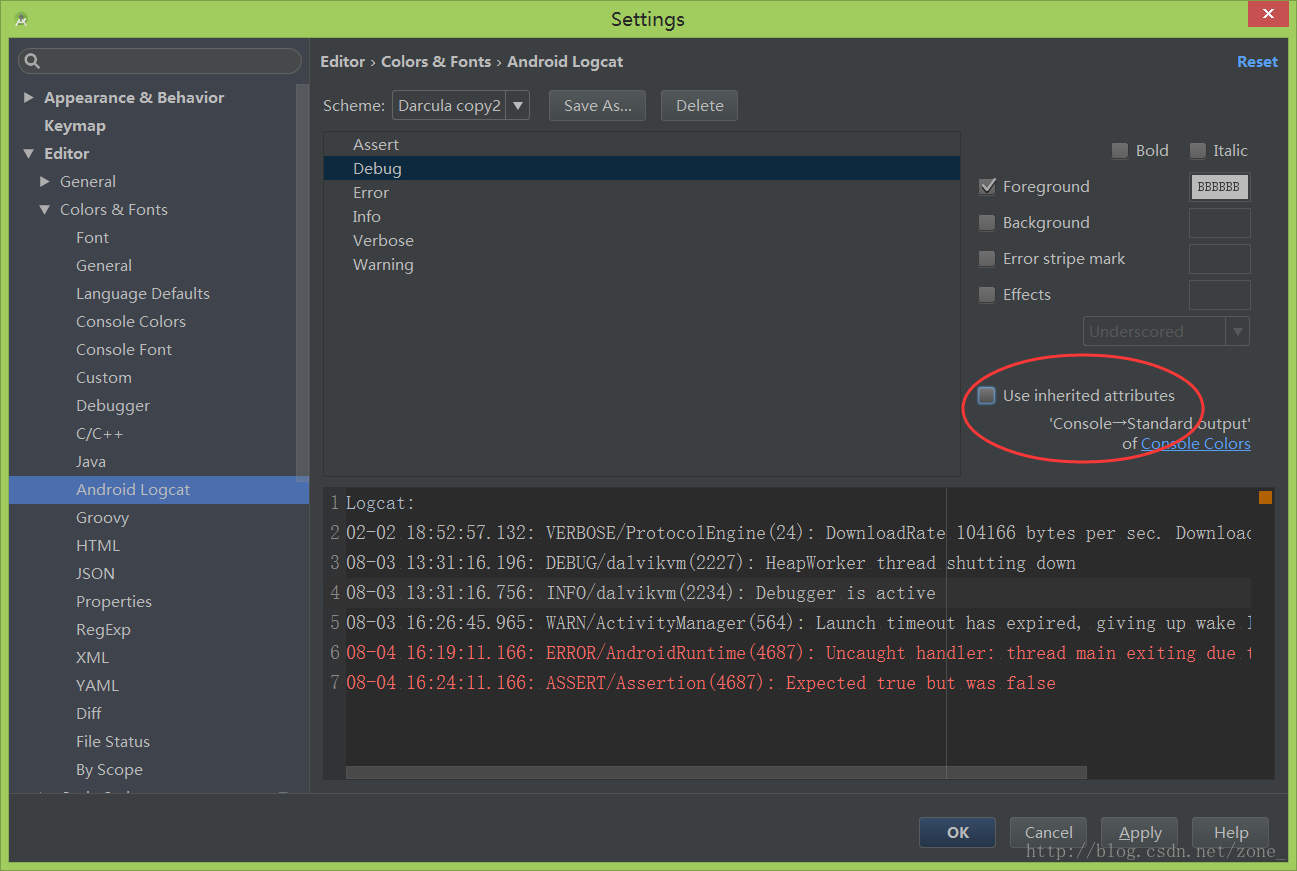Open General under Colors & Fonts
The width and height of the screenshot is (1297, 871).
coord(104,266)
